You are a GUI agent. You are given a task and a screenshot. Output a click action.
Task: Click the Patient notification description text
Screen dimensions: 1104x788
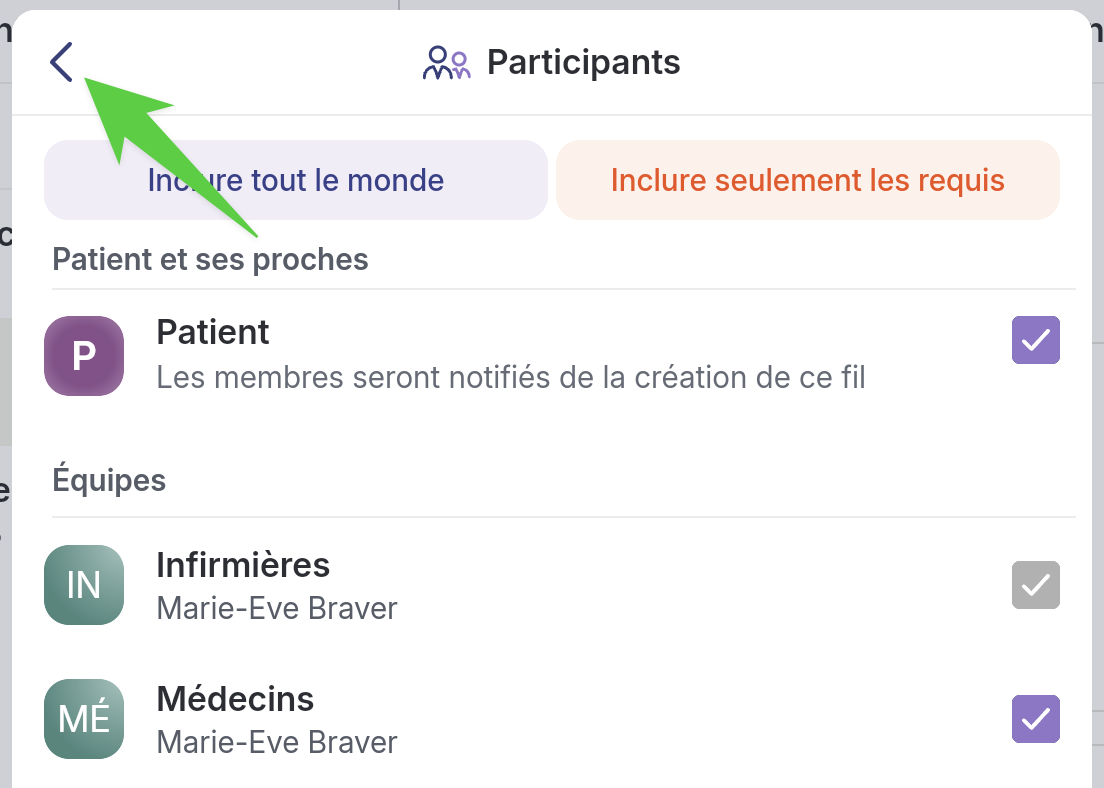[x=510, y=378]
